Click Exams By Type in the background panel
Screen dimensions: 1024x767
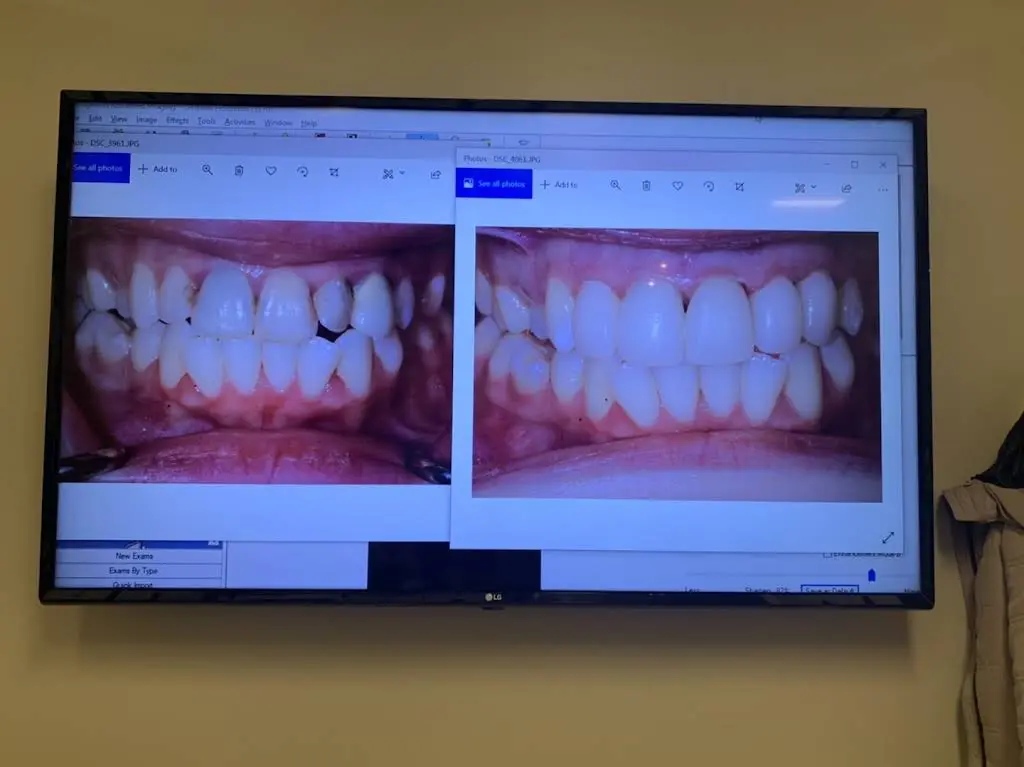[x=133, y=570]
